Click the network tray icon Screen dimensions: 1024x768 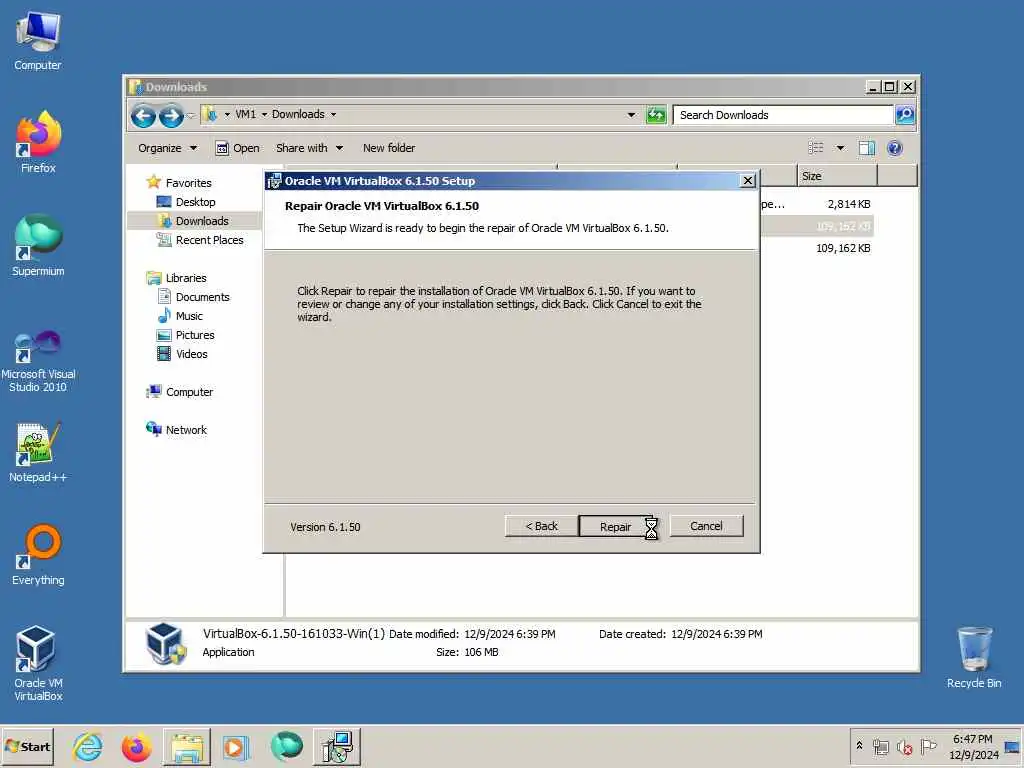click(x=881, y=746)
